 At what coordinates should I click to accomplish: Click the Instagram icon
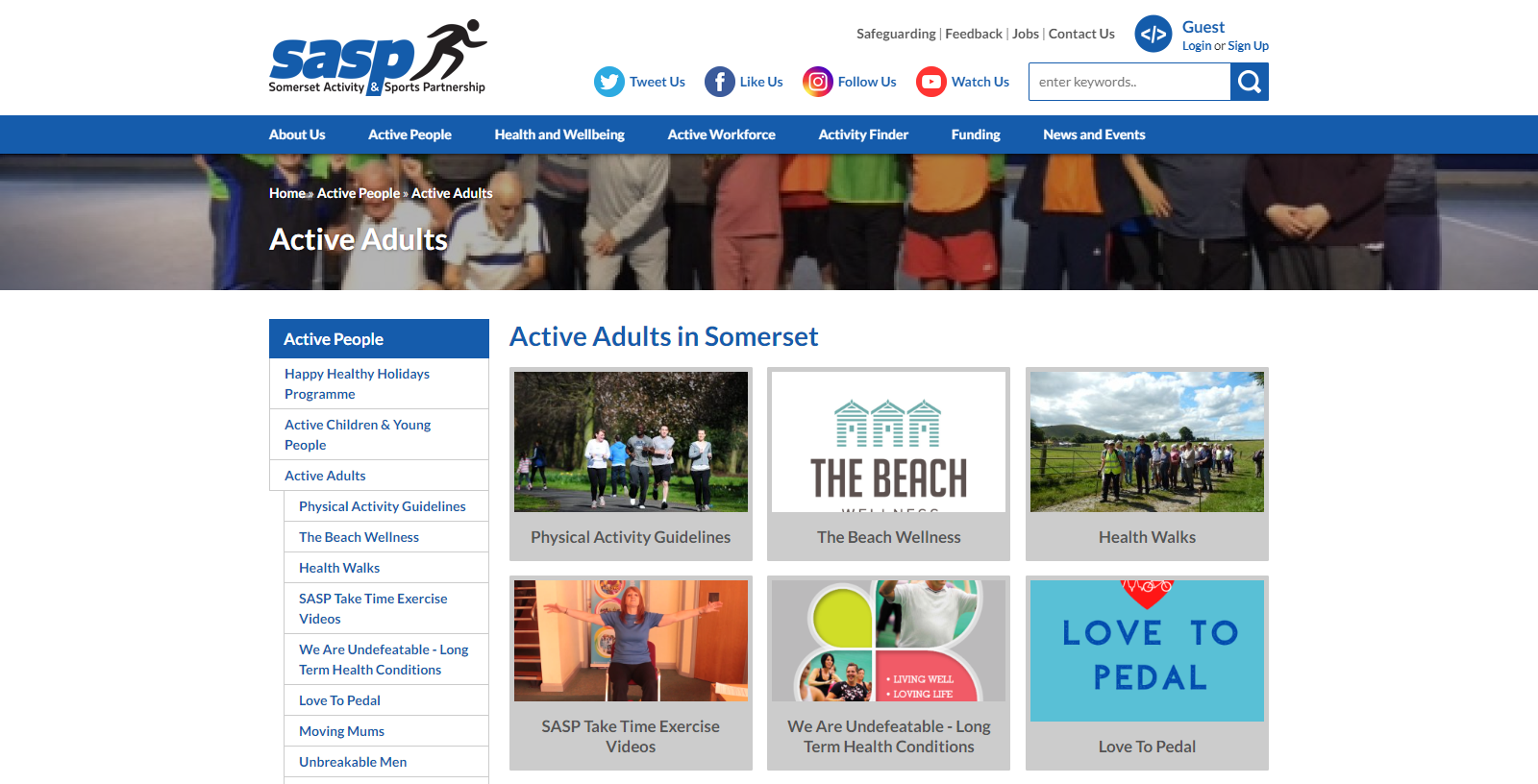[818, 82]
